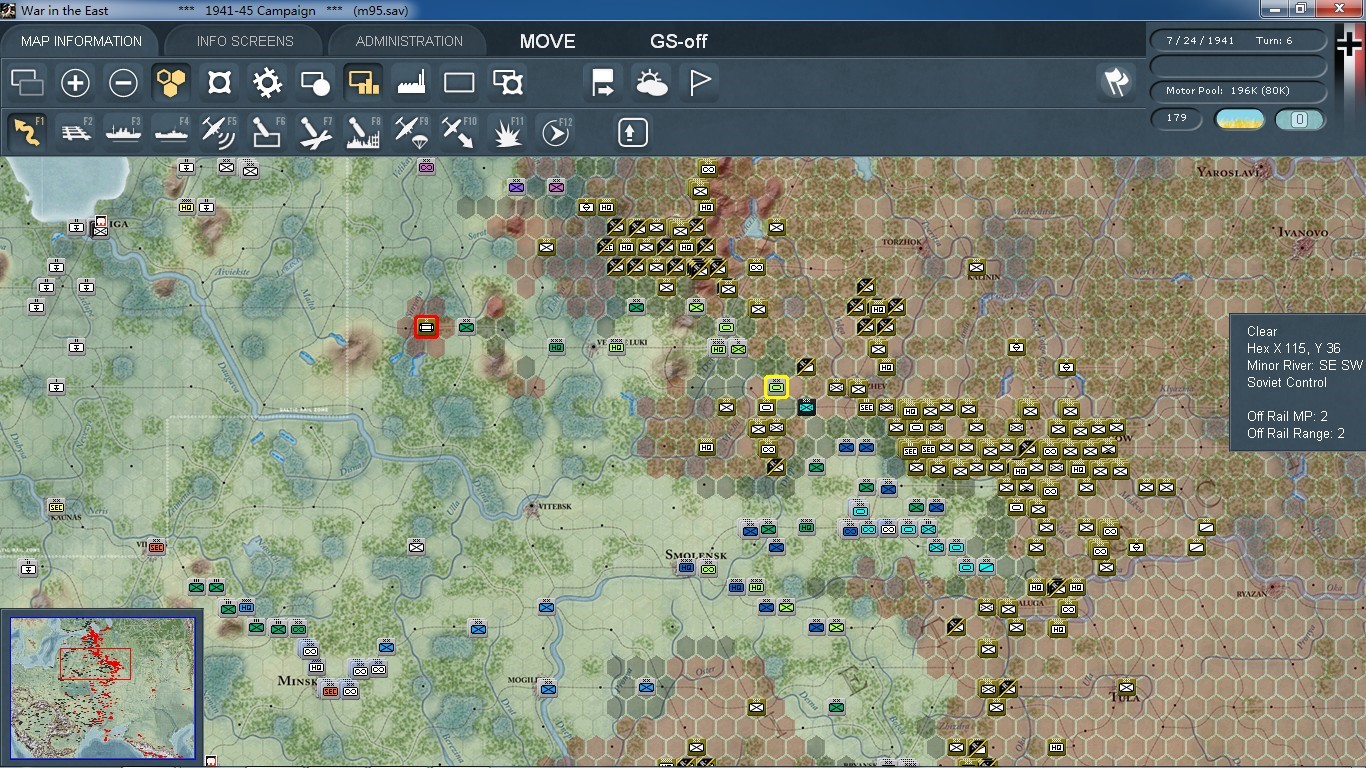The image size is (1366, 768).
Task: Click the Ivanovo city label
Action: (x=1303, y=232)
